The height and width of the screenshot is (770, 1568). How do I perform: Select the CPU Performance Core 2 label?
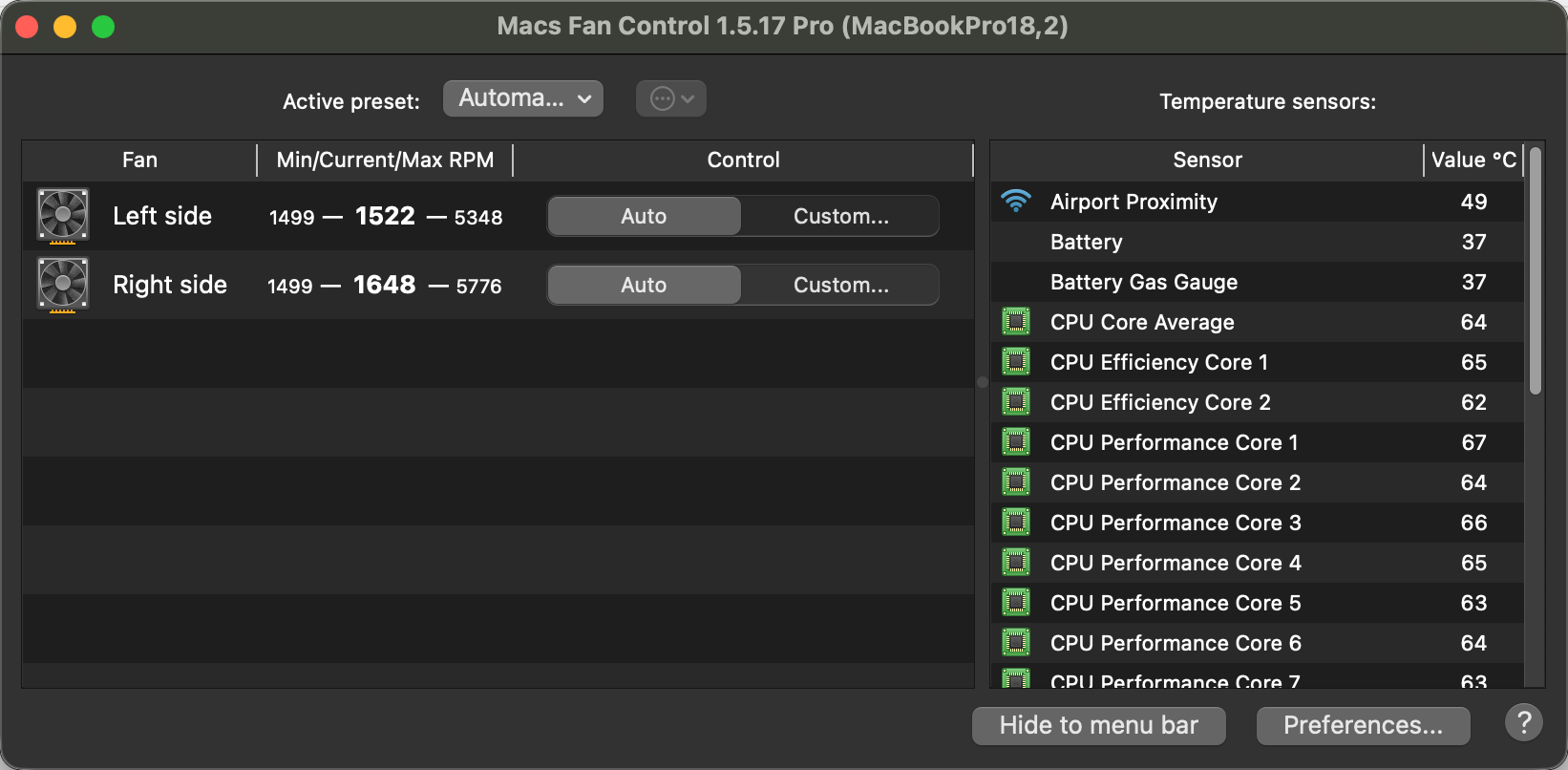point(1176,482)
